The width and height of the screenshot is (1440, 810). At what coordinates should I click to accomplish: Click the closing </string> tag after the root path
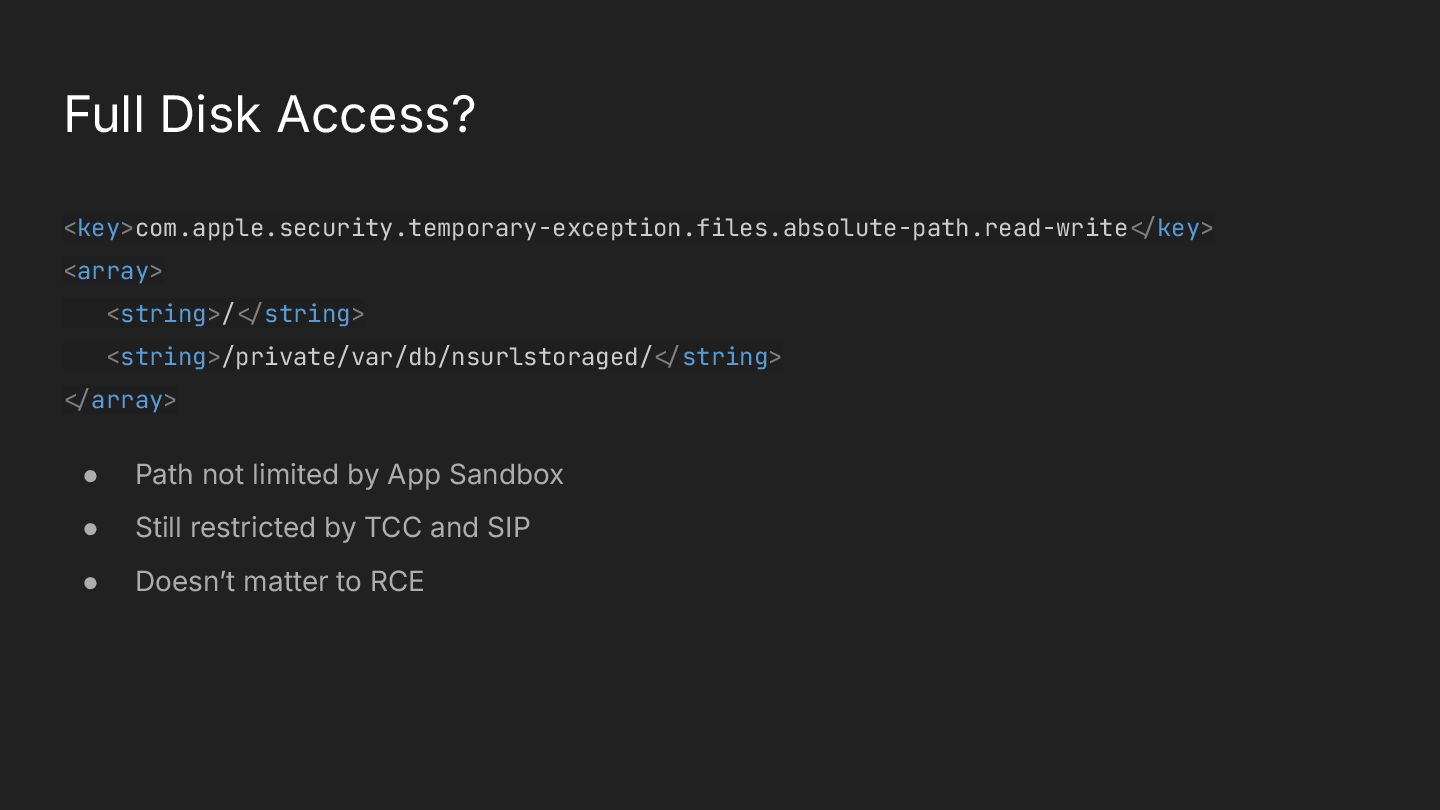[300, 314]
